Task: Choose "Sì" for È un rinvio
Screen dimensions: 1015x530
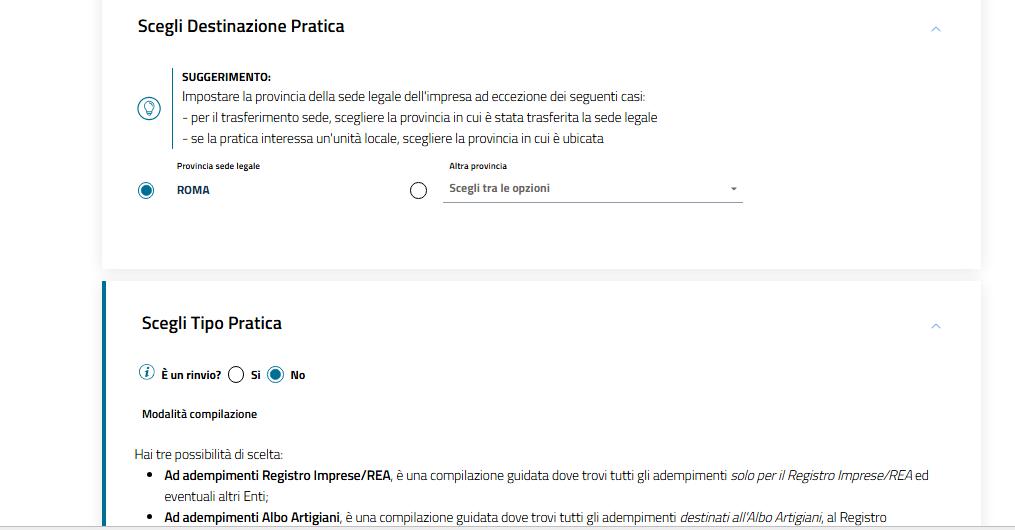Action: [x=236, y=375]
